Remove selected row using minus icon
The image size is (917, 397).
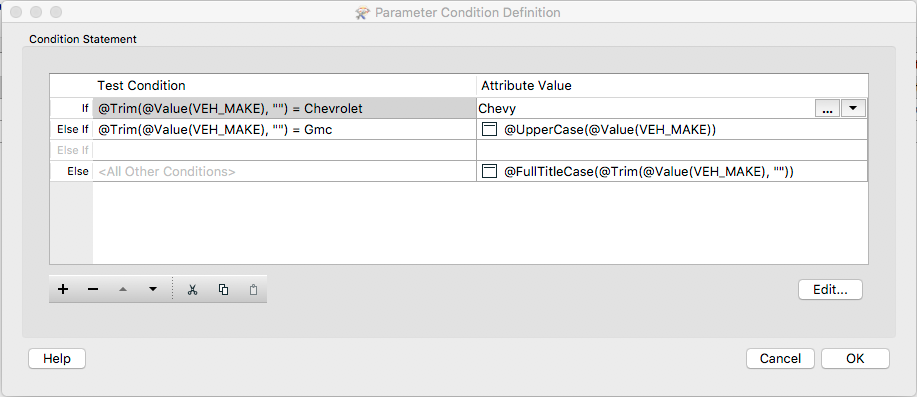click(93, 289)
